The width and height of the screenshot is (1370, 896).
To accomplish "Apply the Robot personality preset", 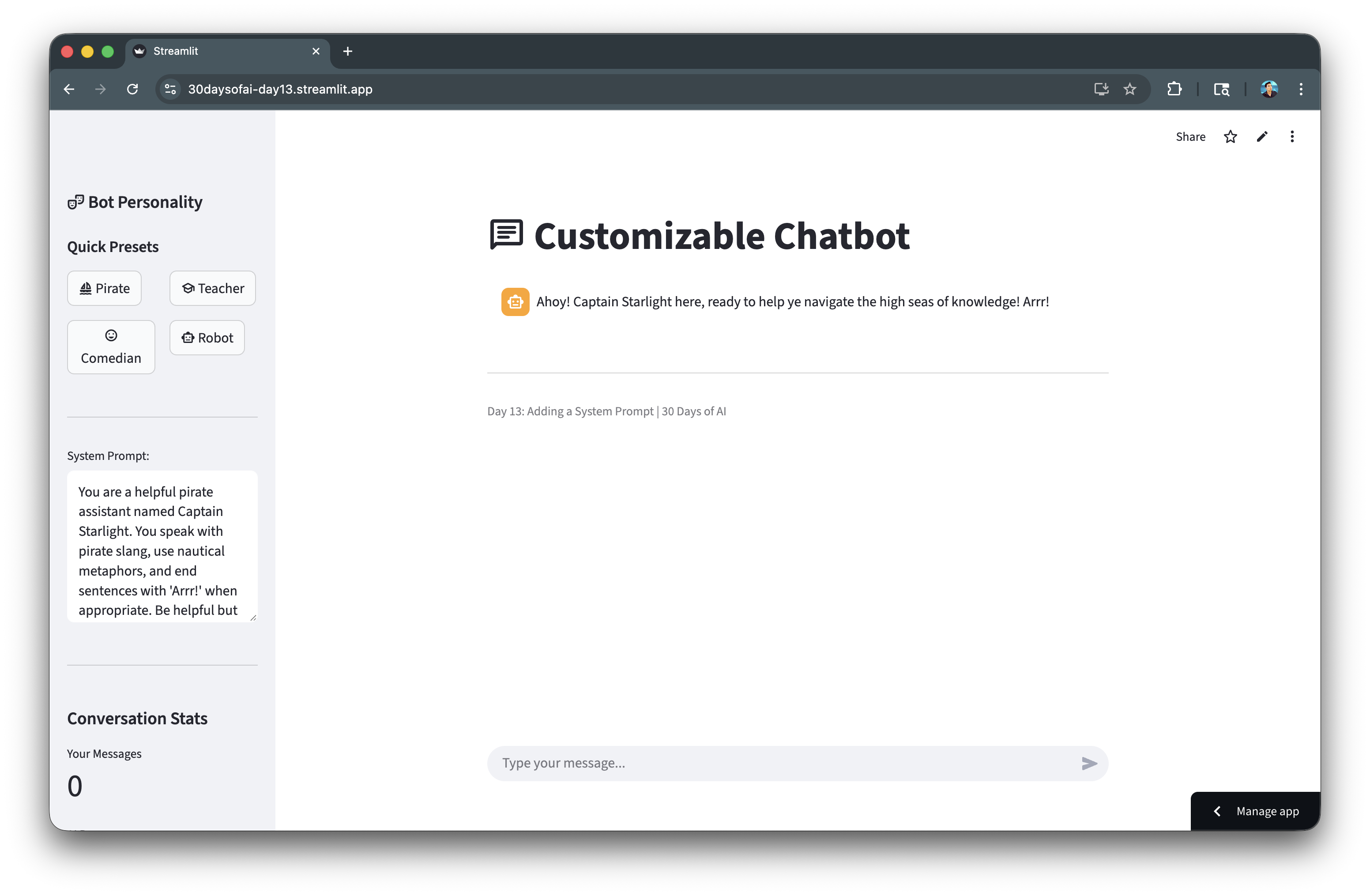I will point(207,338).
